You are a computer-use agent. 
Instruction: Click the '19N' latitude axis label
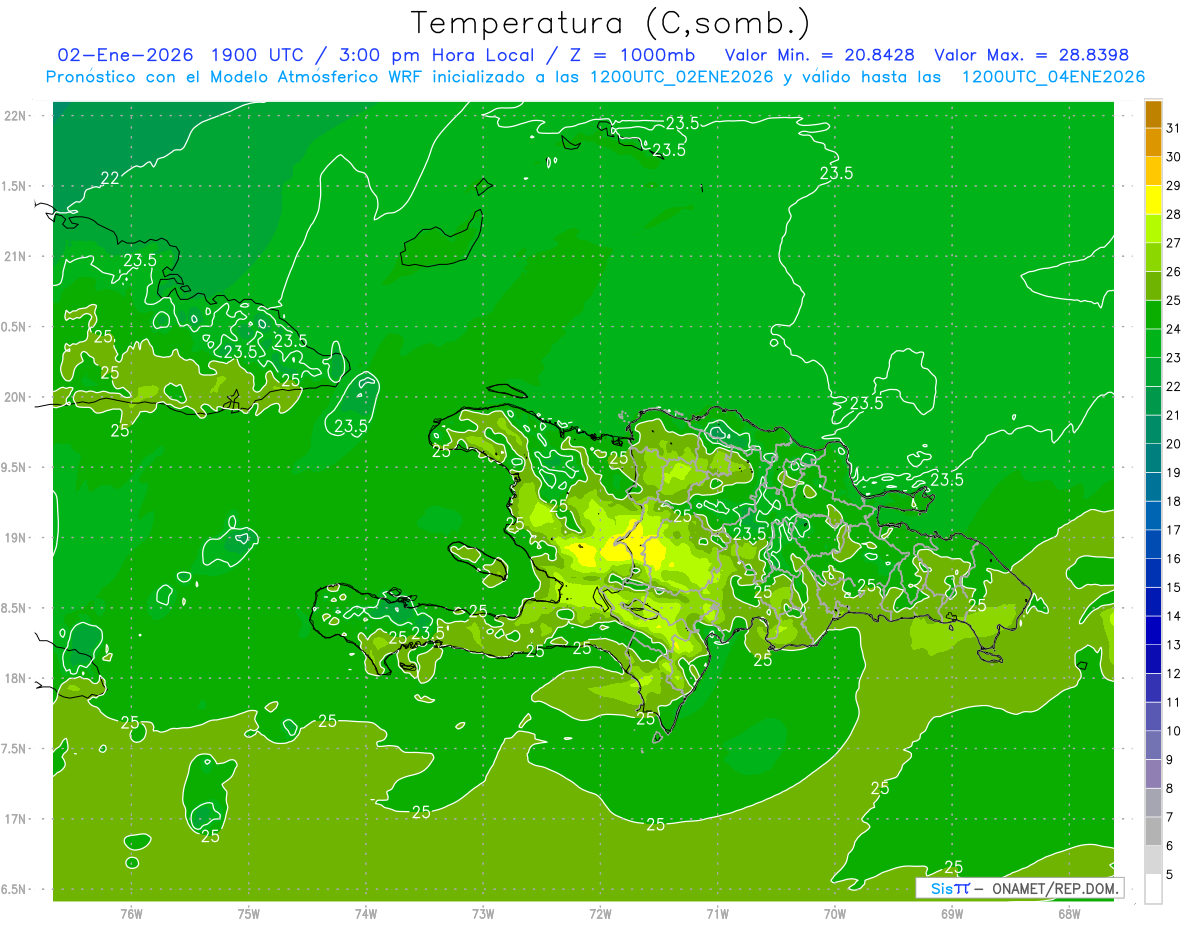16,538
